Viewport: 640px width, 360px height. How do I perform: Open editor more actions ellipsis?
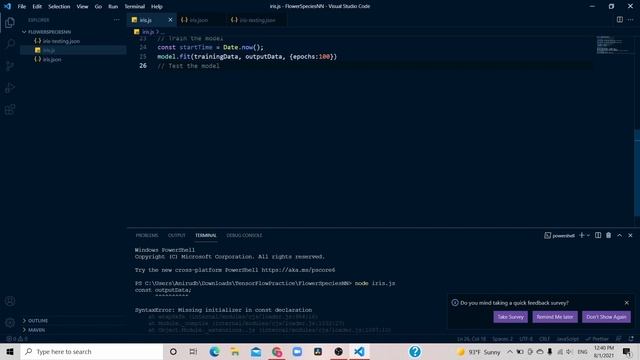[631, 20]
